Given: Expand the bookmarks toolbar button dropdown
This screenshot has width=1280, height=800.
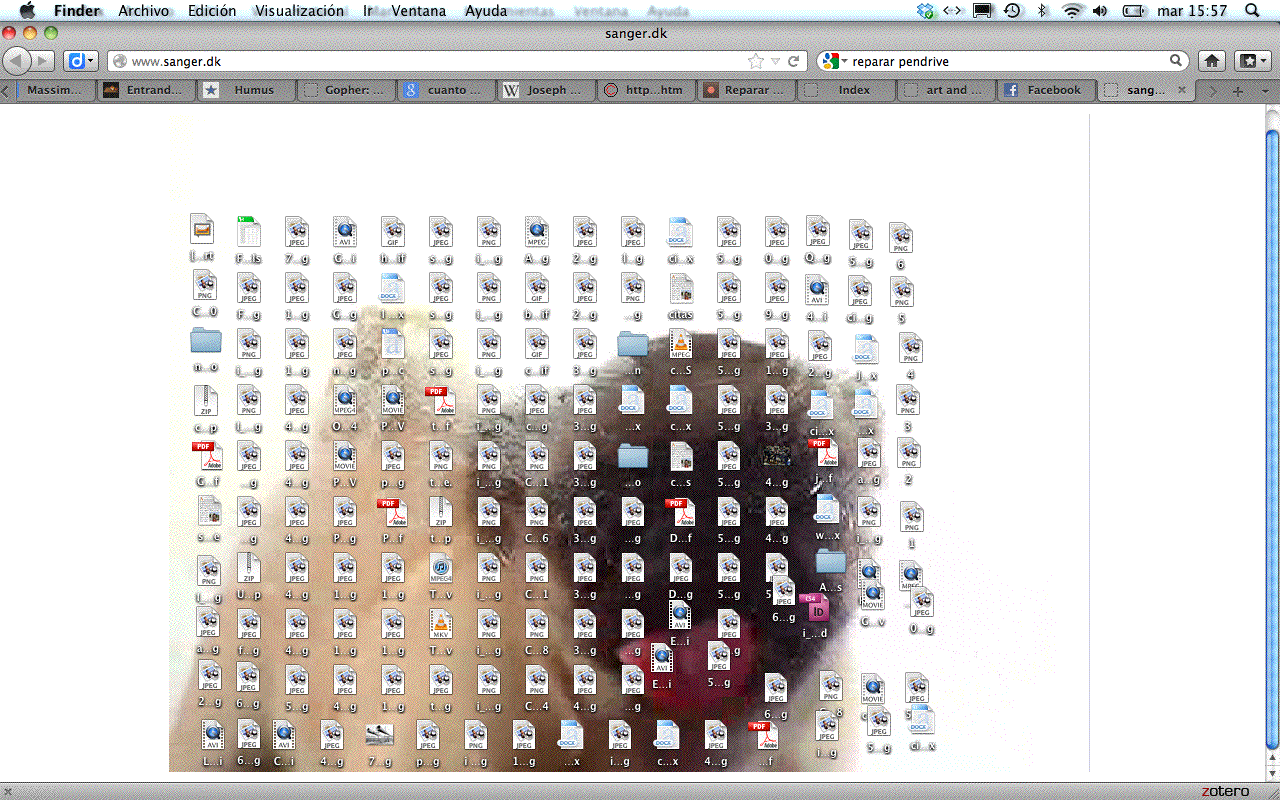Looking at the screenshot, I should pos(1253,61).
